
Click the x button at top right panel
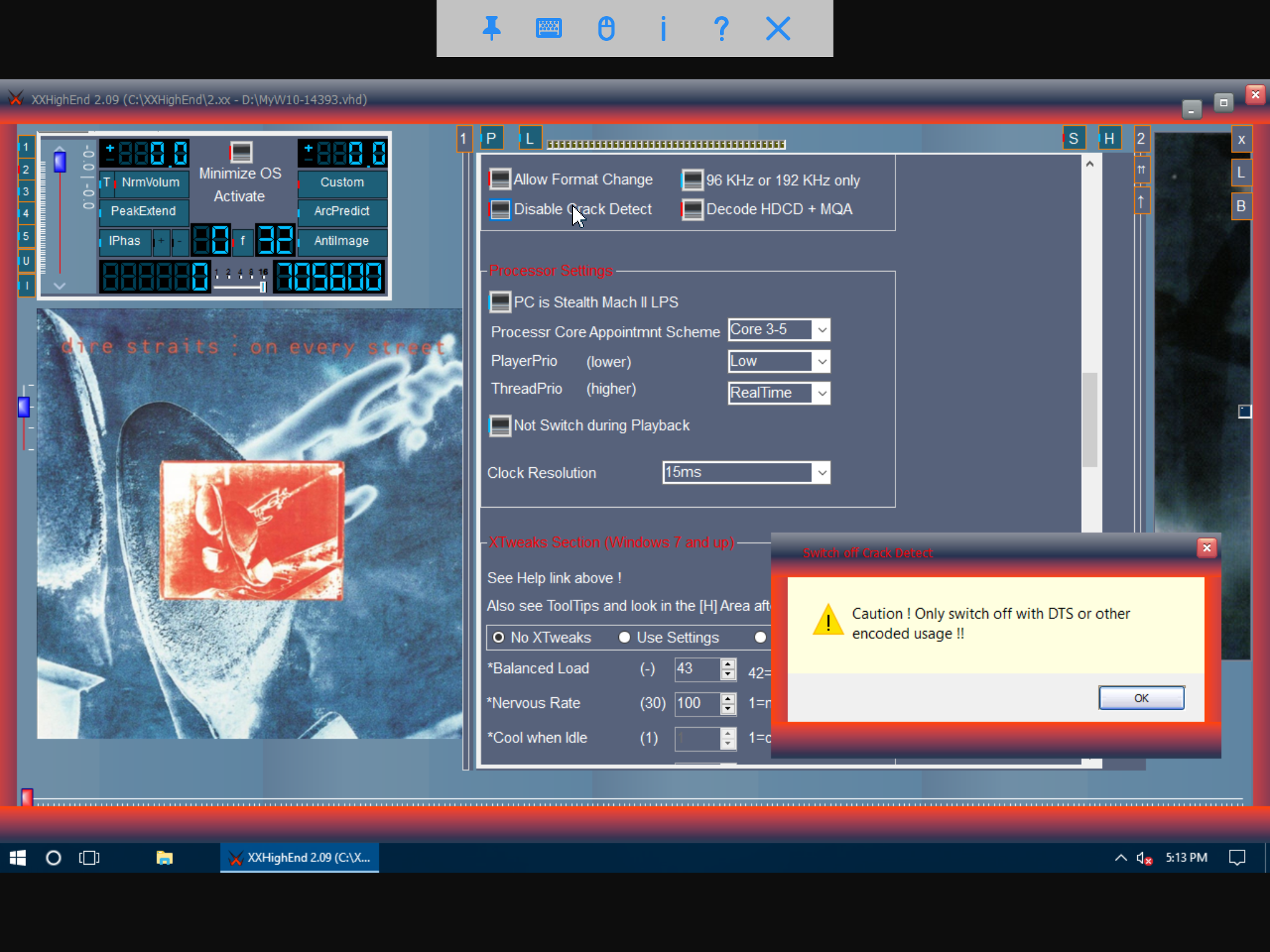pyautogui.click(x=1241, y=139)
